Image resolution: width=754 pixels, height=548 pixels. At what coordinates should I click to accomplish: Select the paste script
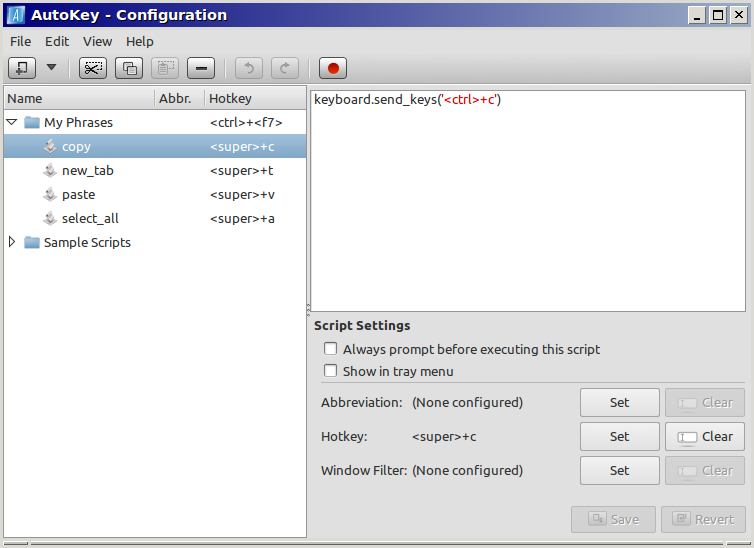pyautogui.click(x=155, y=194)
